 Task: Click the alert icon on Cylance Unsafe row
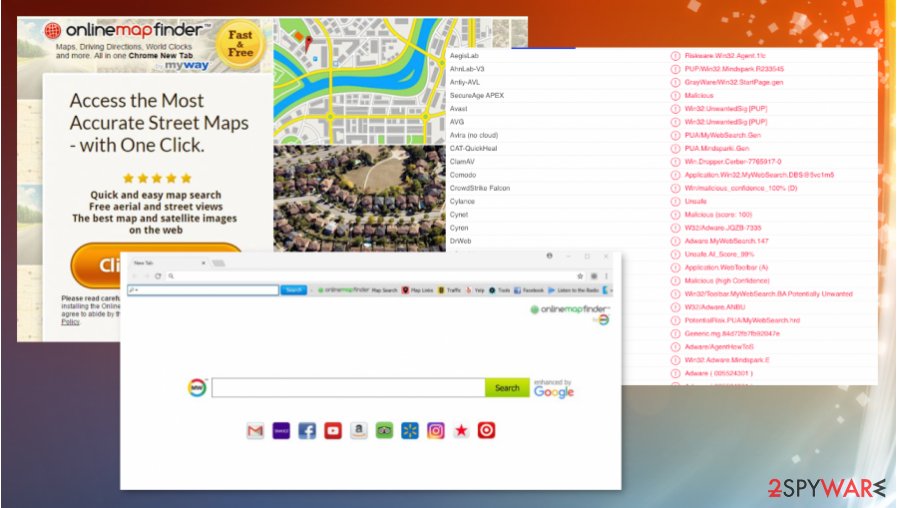pyautogui.click(x=675, y=201)
